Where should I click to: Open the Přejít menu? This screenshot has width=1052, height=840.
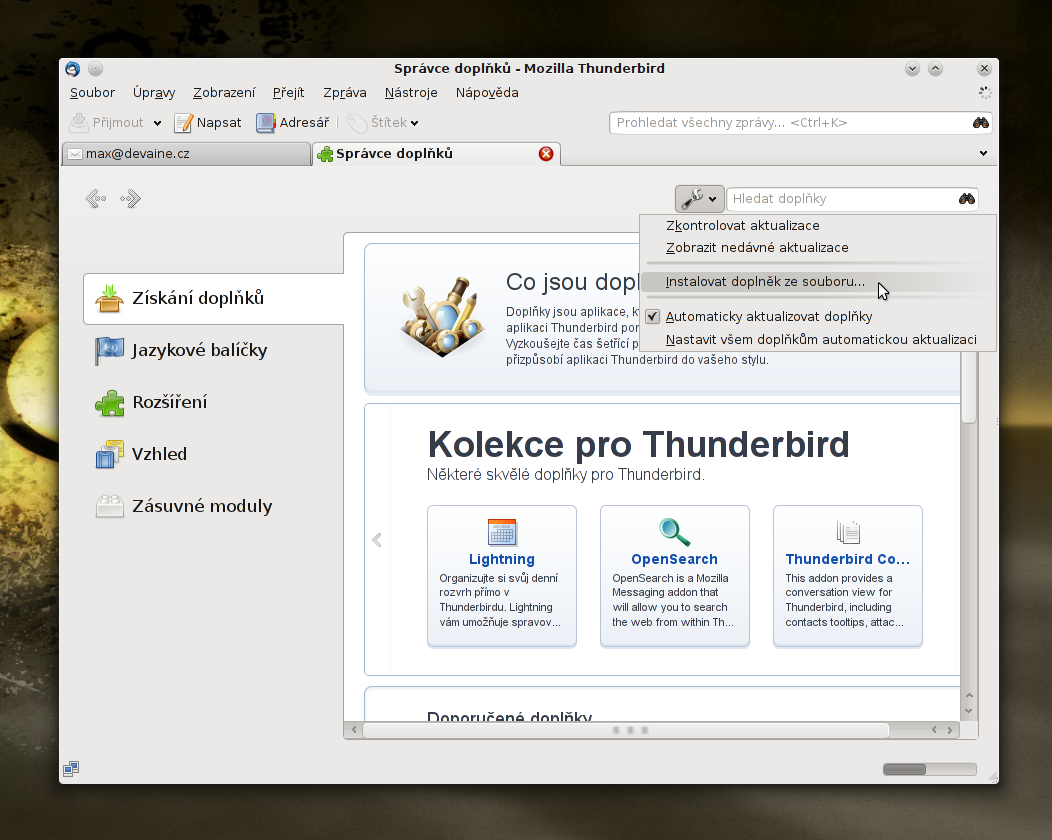coord(288,93)
